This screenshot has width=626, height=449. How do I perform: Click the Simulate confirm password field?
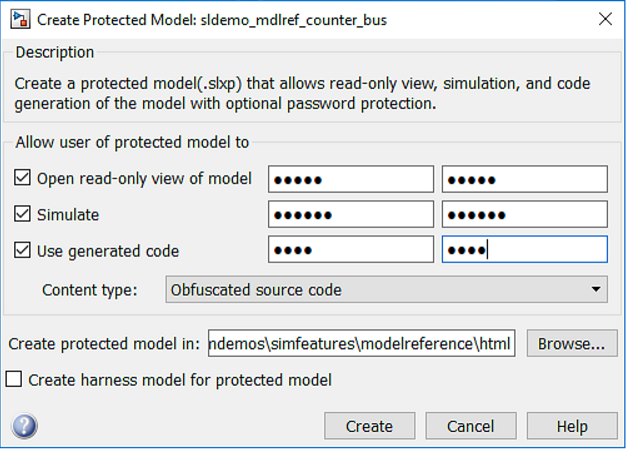tap(524, 215)
